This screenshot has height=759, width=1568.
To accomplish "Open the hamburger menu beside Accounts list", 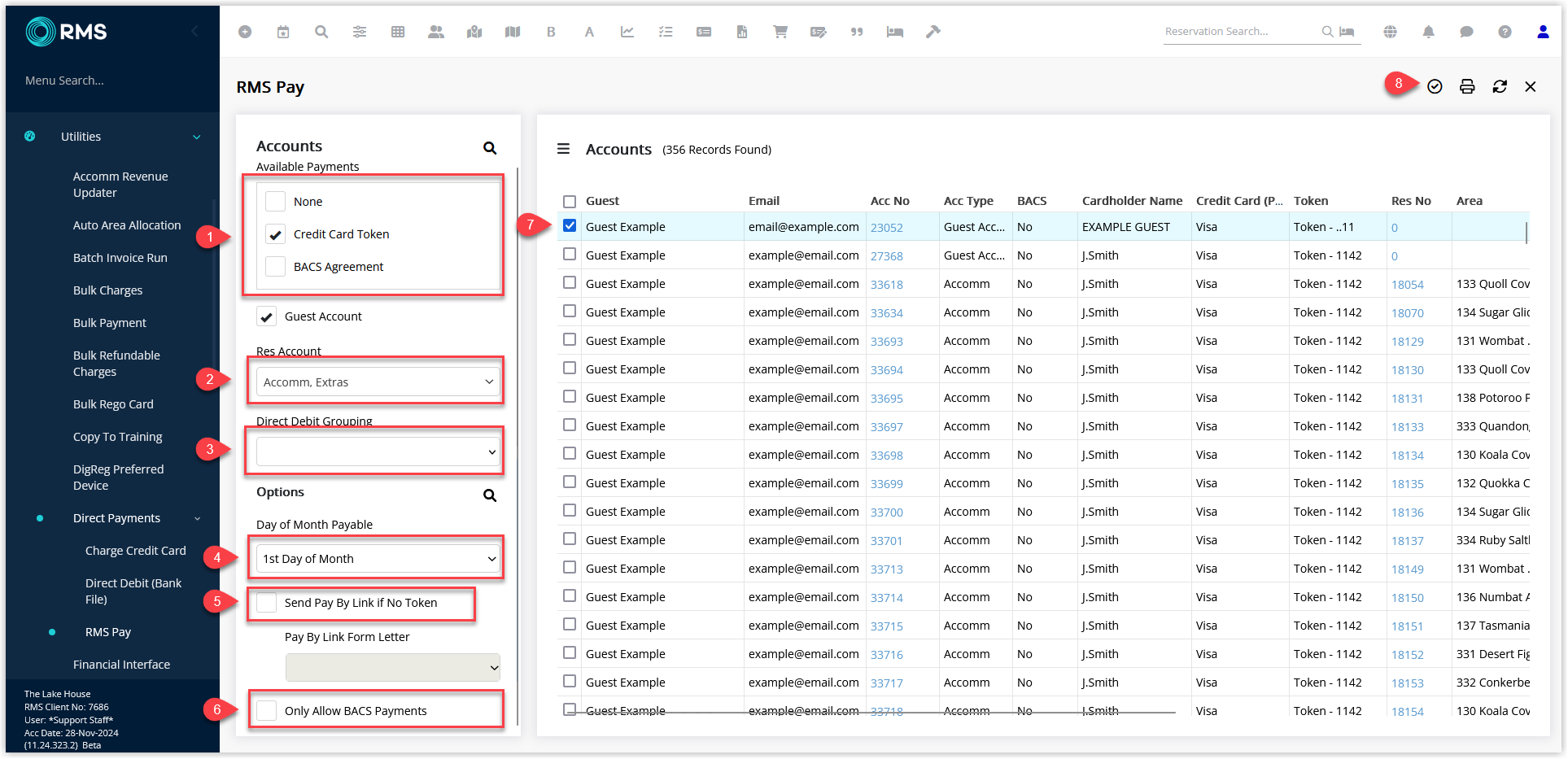I will (x=563, y=149).
